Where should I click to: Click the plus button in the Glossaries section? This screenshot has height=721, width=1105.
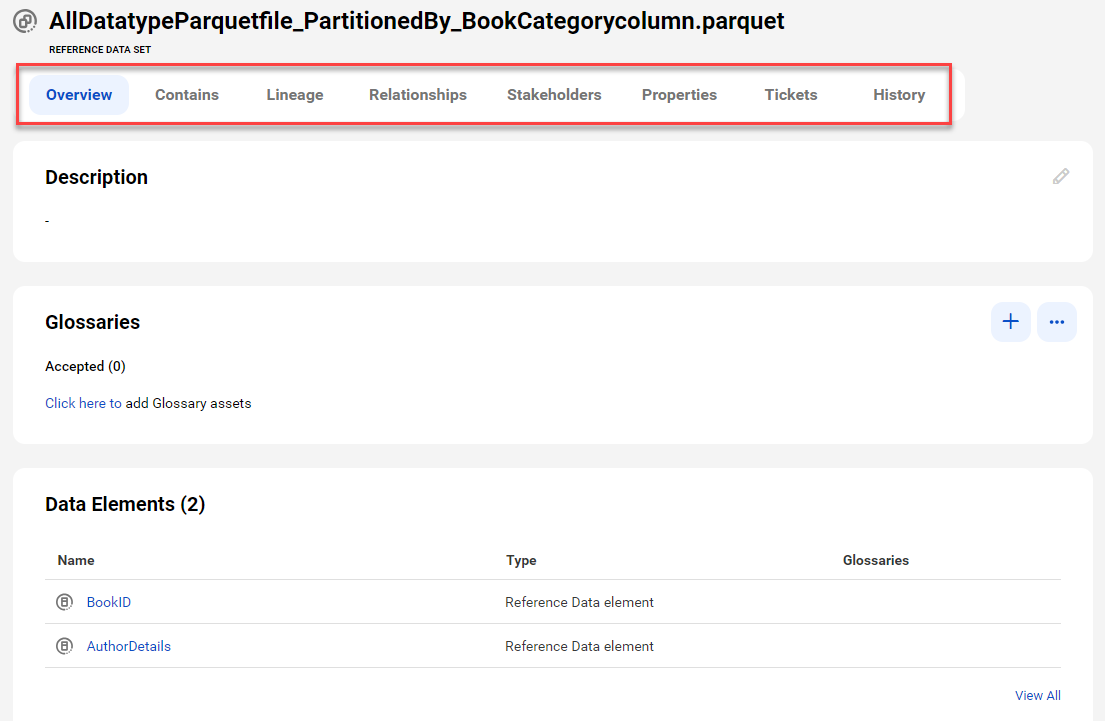1011,322
